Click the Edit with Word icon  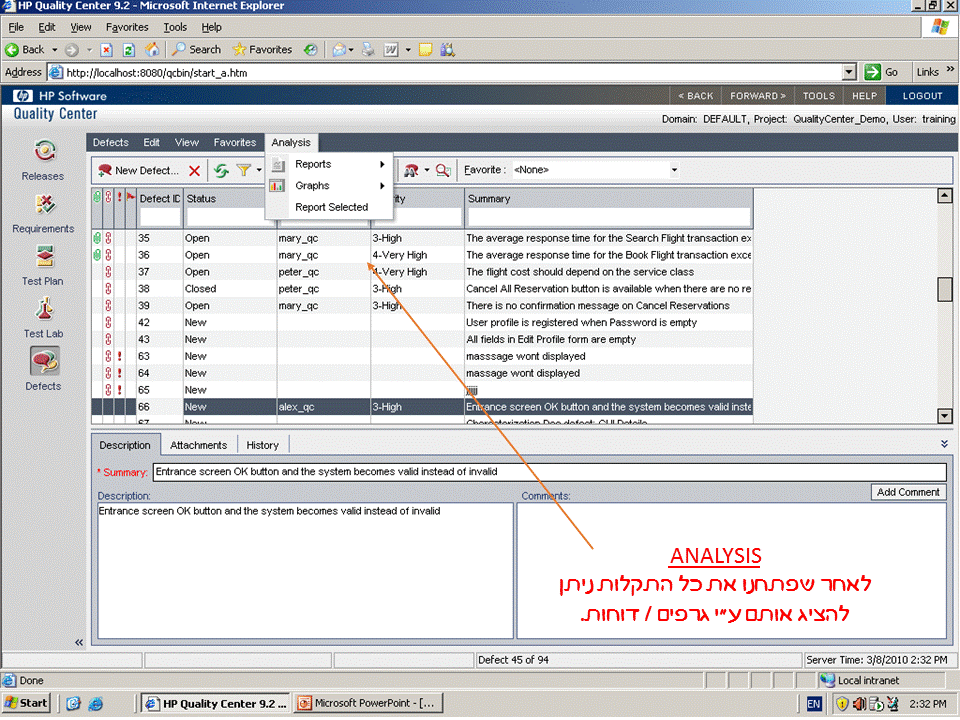[x=391, y=50]
